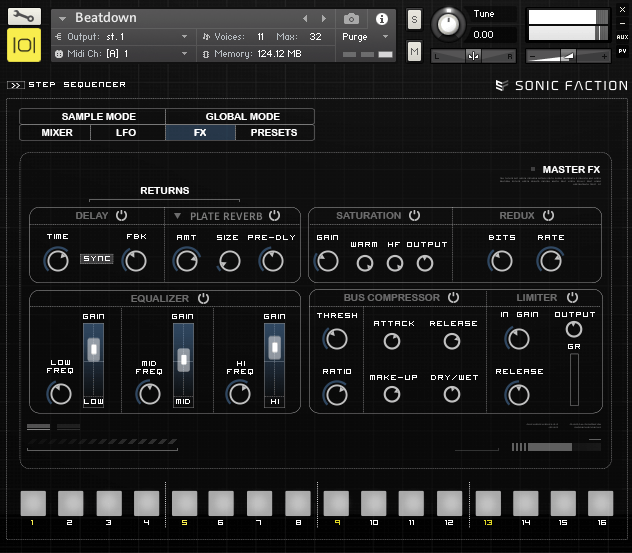Image resolution: width=632 pixels, height=553 pixels.
Task: Open instrument edit mode with wrench icon
Action: [24, 17]
